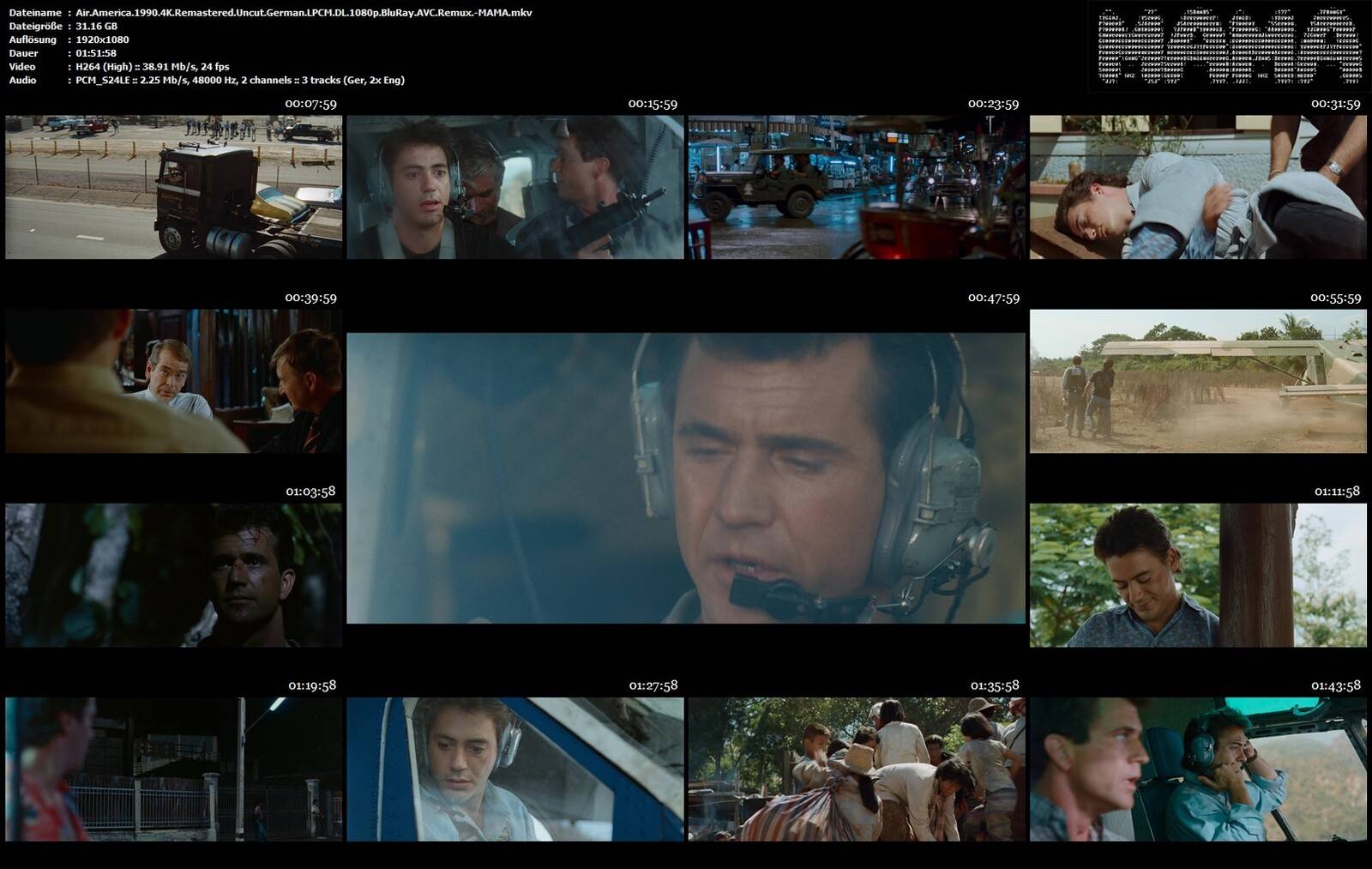Click the 01:11:58 smiling man thumbnail
Viewport: 1372px width, 869px height.
pos(1198,575)
